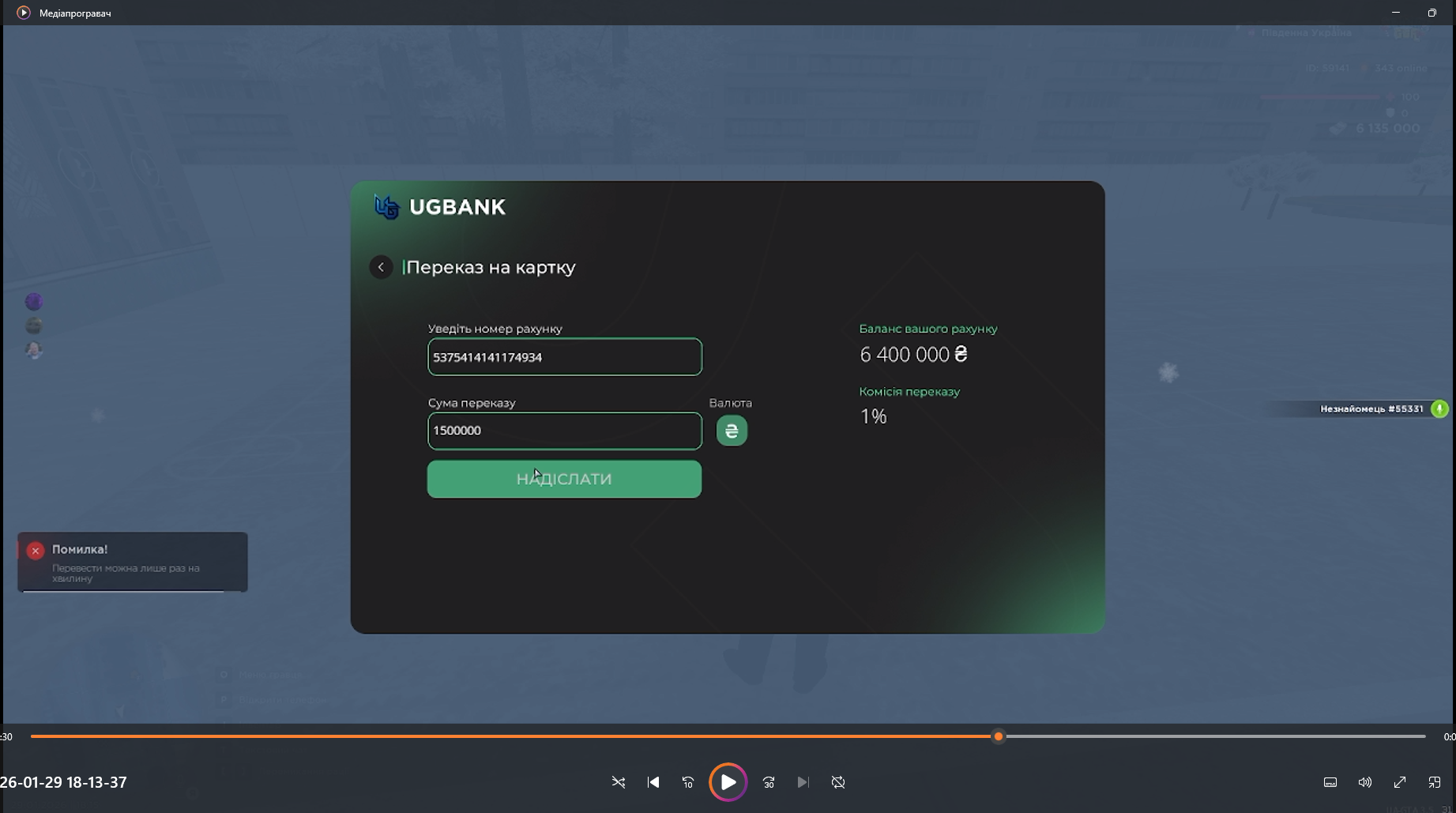Skip back 10 seconds

pos(688,782)
